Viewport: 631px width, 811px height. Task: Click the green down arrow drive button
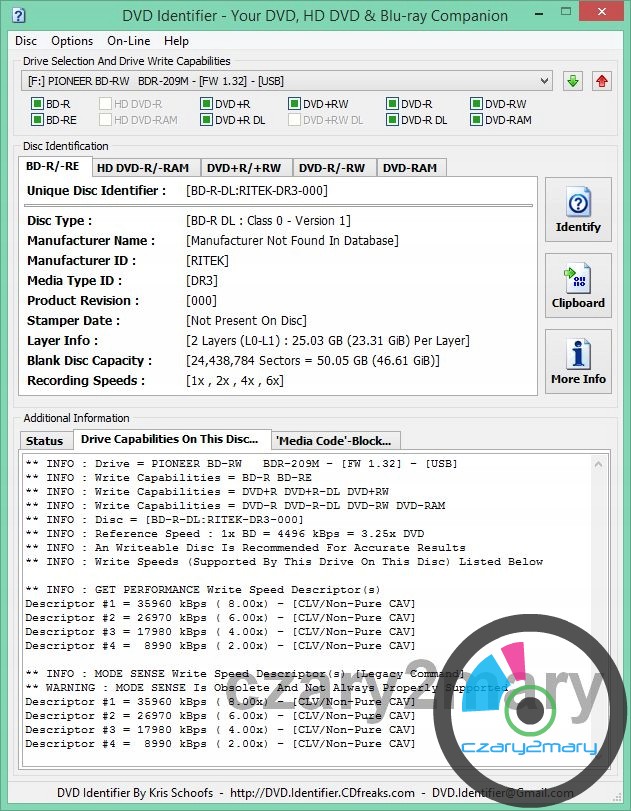[572, 81]
